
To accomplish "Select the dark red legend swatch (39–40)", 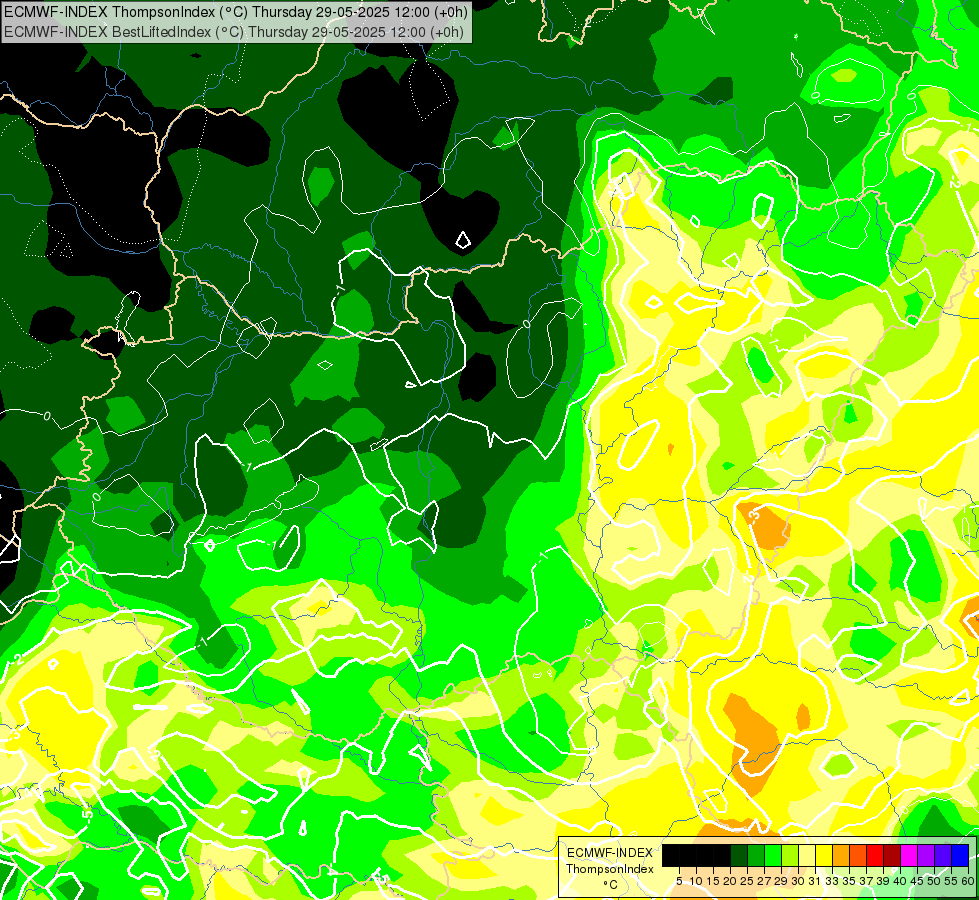I will tap(893, 855).
